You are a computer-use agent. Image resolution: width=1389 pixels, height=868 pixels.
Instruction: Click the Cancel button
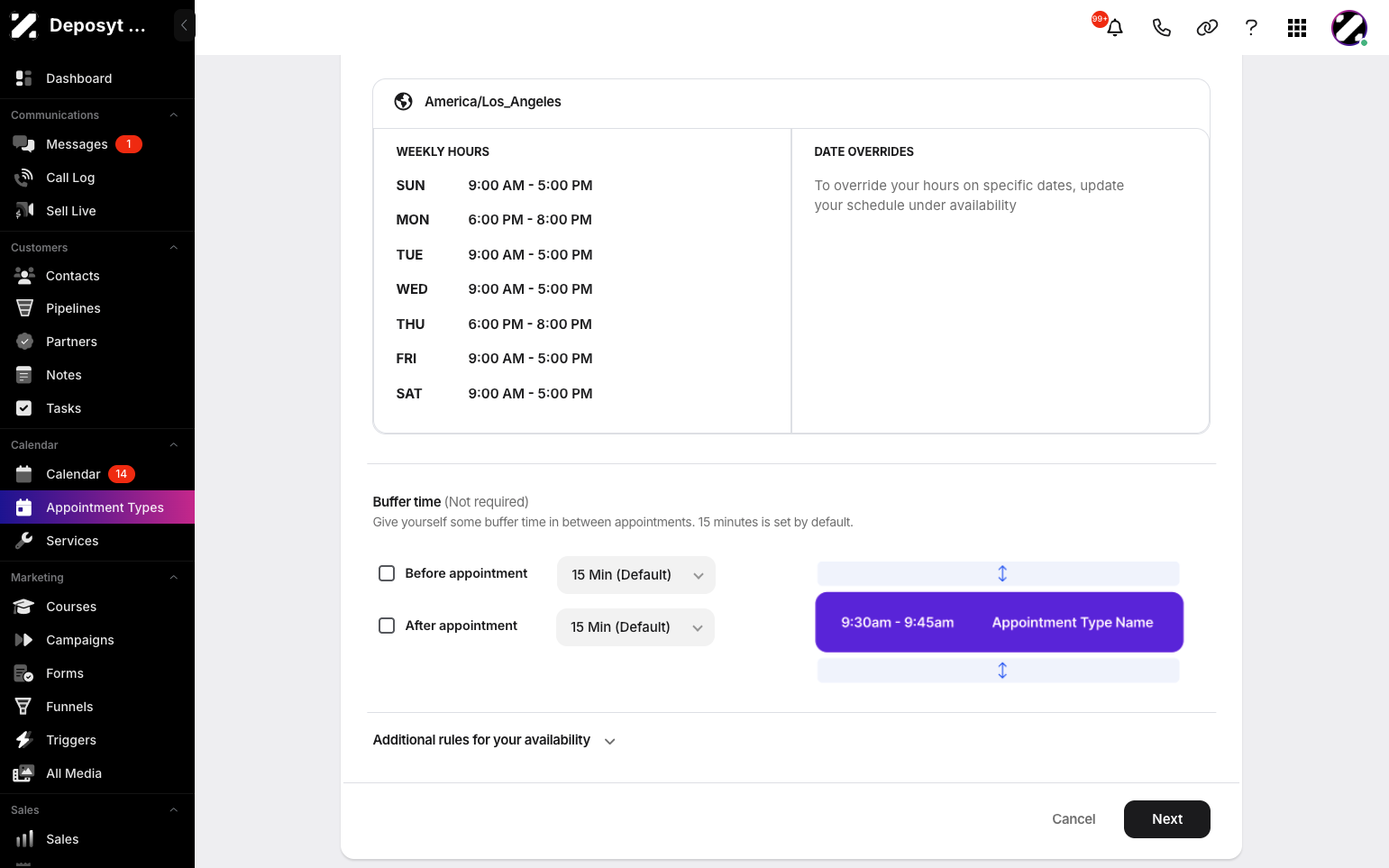click(1074, 819)
